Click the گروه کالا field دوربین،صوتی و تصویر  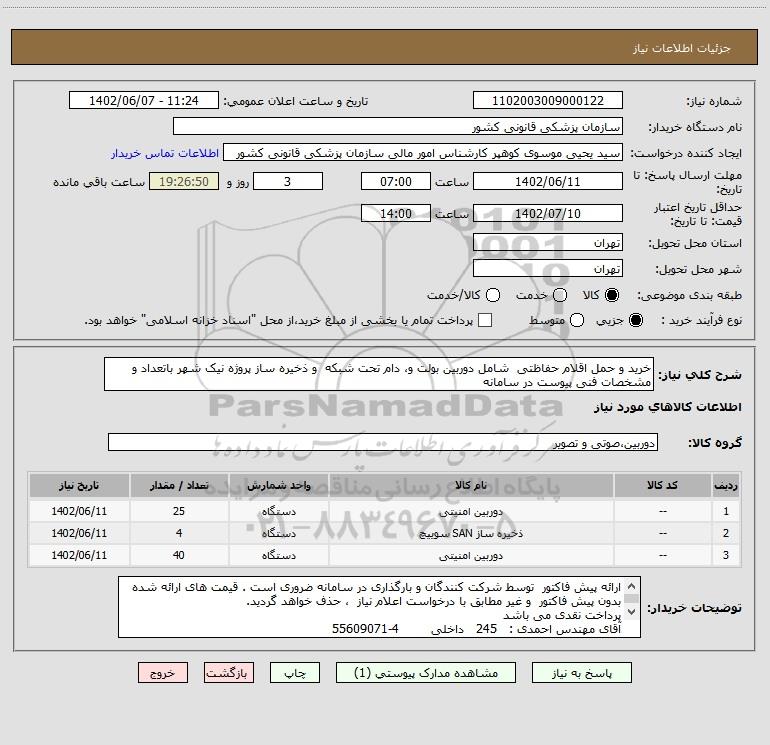pyautogui.click(x=383, y=442)
